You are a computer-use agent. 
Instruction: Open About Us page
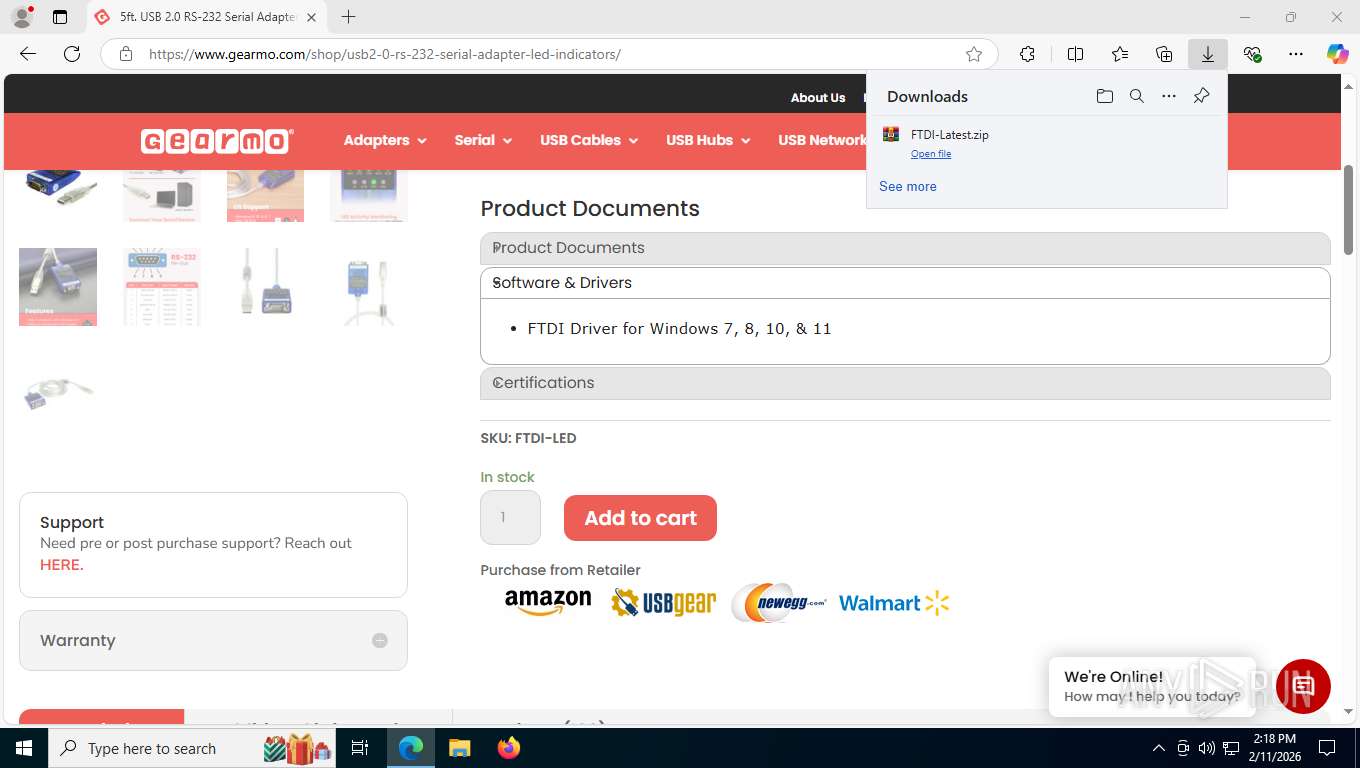[x=817, y=97]
